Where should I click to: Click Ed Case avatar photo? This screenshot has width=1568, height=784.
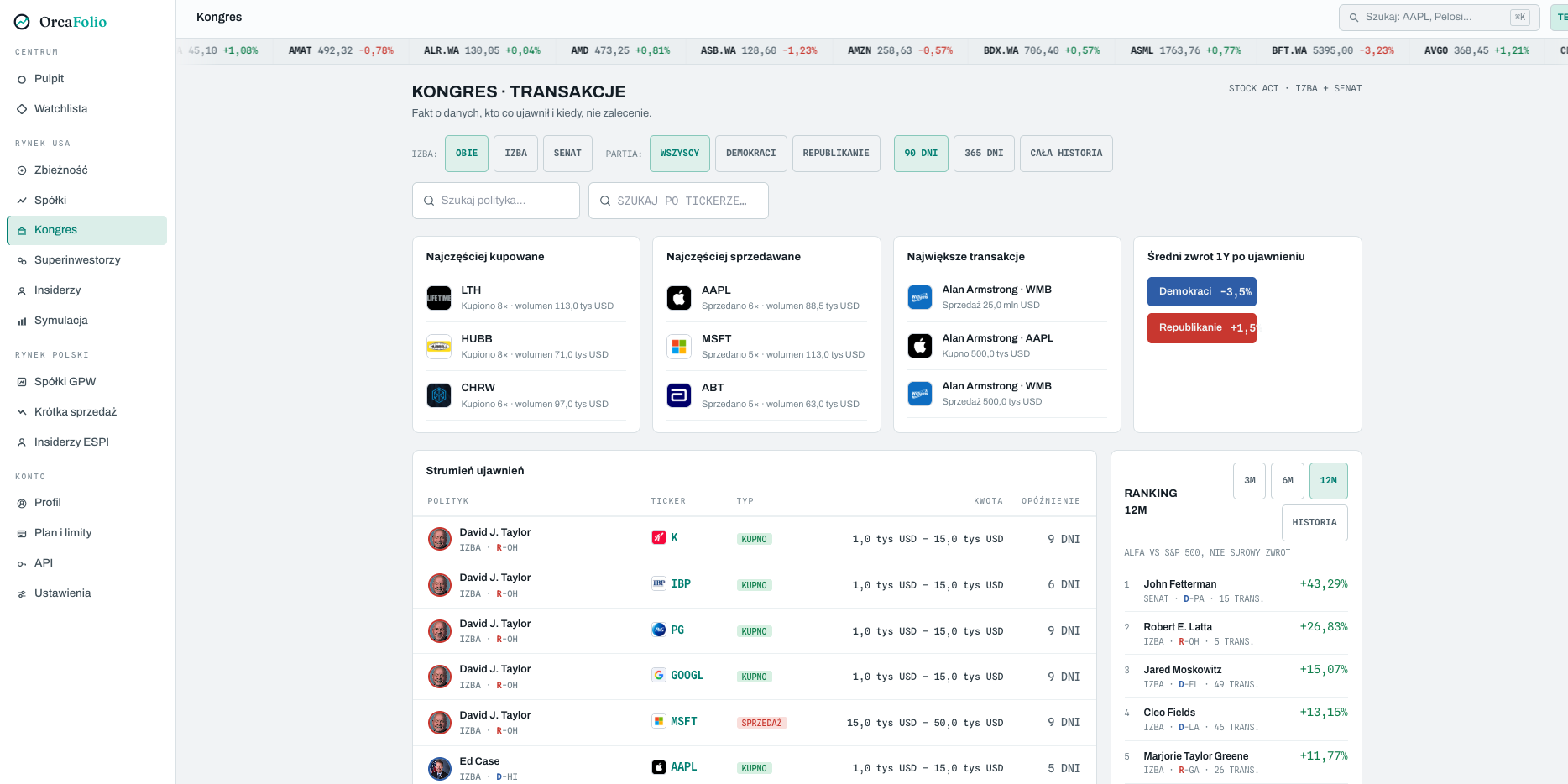[x=440, y=769]
